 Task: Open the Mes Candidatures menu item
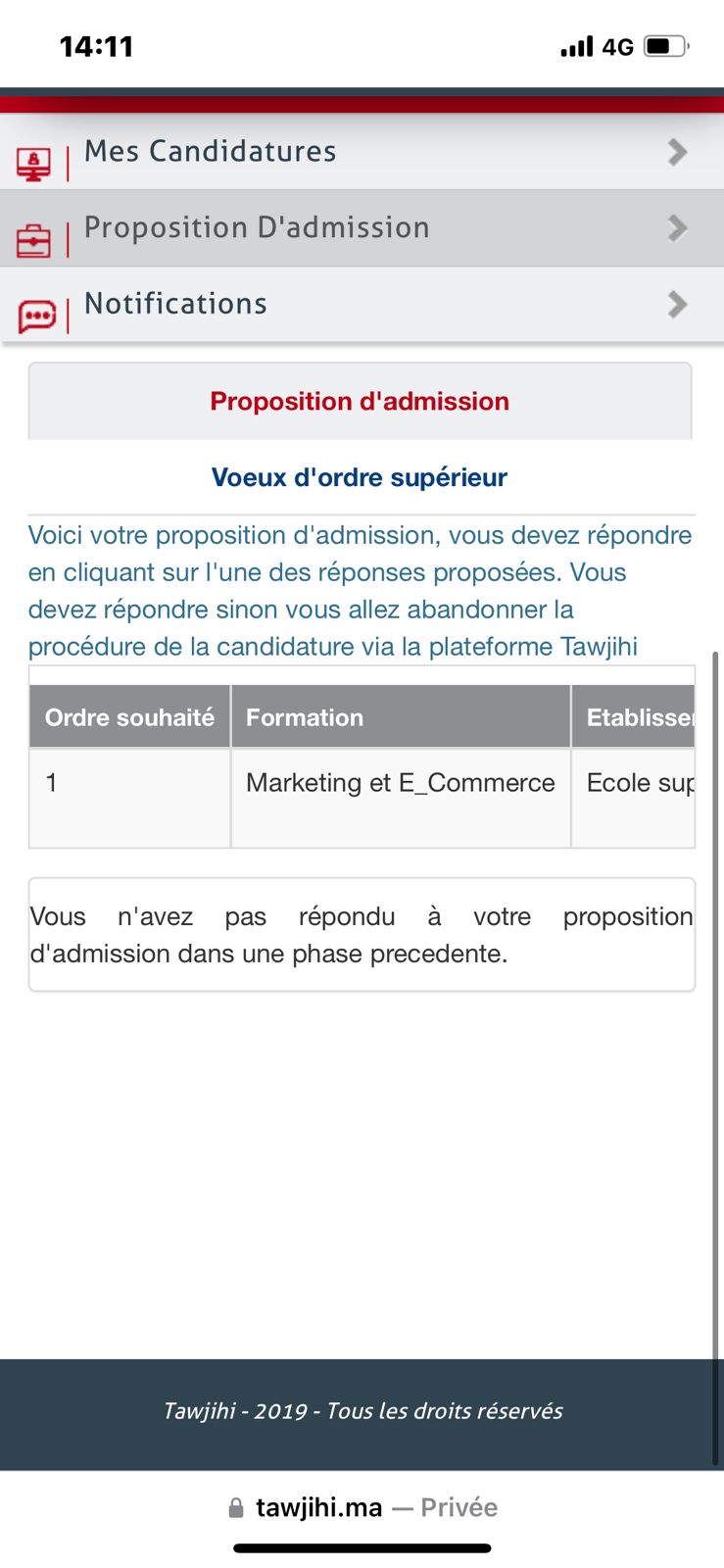[x=211, y=151]
